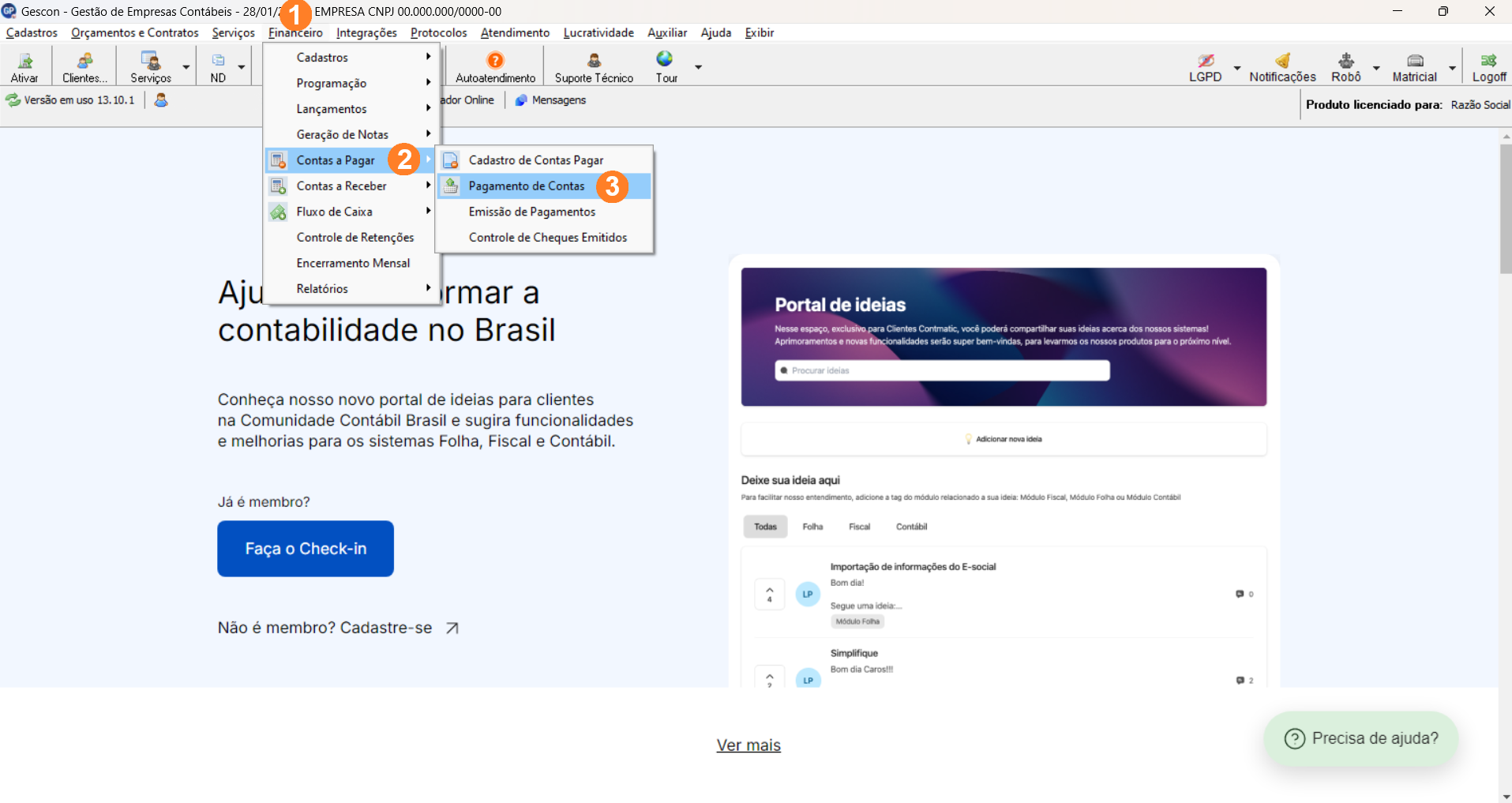Open the Lucratividade menu
The width and height of the screenshot is (1512, 803).
click(598, 32)
